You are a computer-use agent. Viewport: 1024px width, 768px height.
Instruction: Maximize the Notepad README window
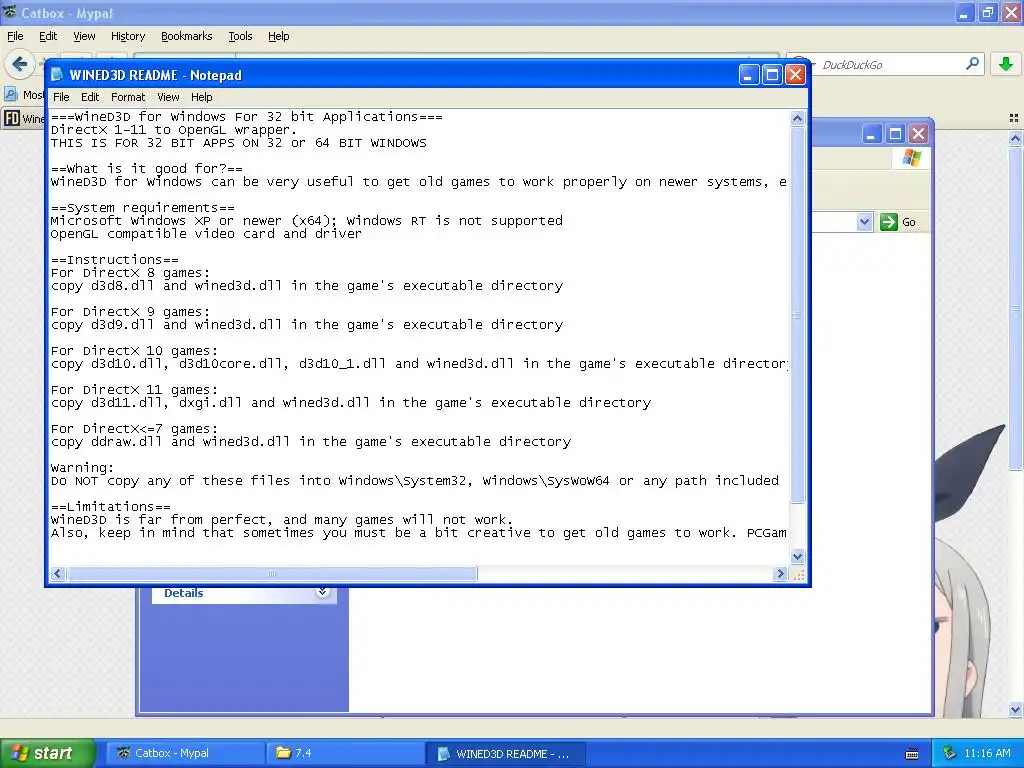772,75
